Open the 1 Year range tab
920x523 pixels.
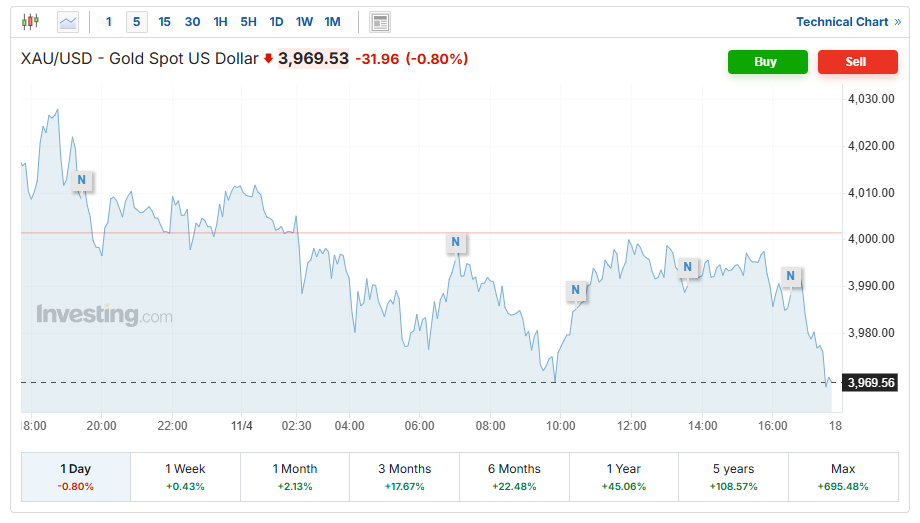pos(623,476)
